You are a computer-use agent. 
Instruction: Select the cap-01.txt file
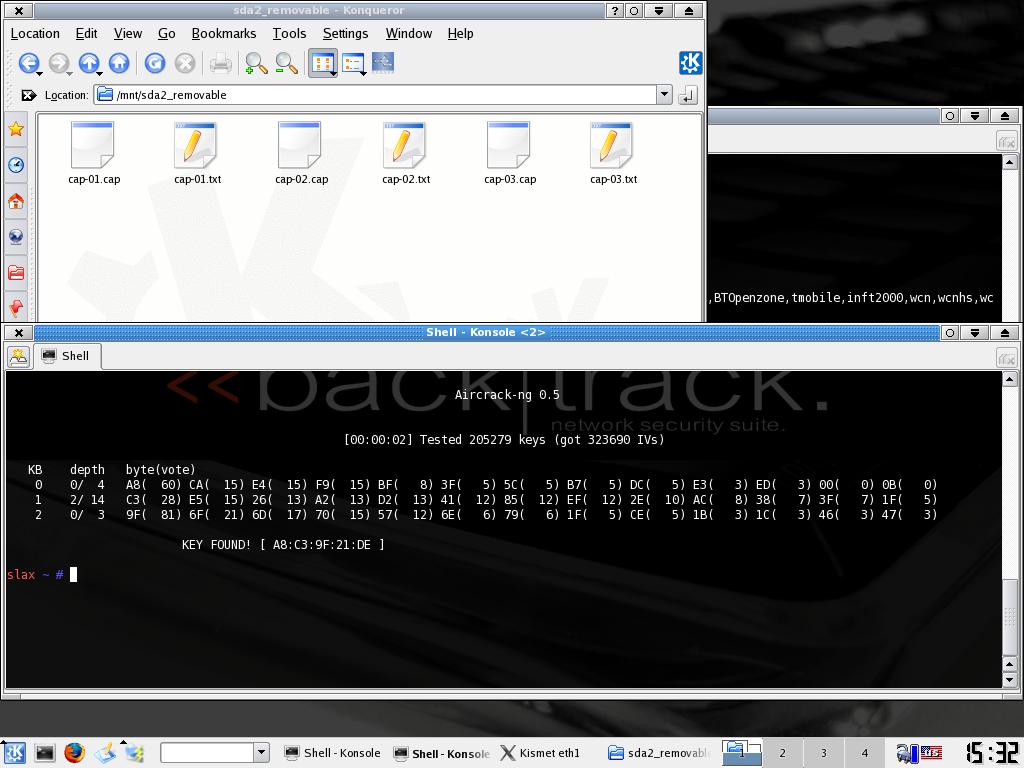click(197, 153)
